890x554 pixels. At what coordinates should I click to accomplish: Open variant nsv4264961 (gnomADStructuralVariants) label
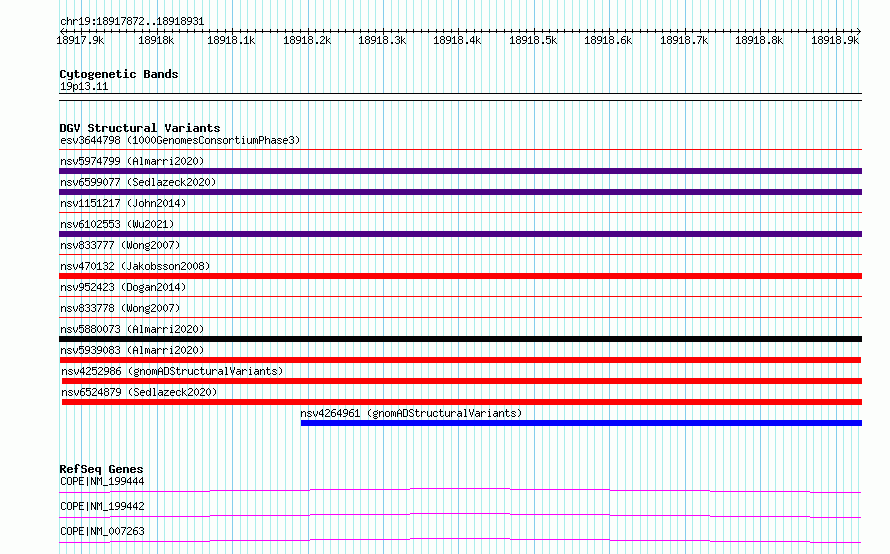click(x=411, y=413)
